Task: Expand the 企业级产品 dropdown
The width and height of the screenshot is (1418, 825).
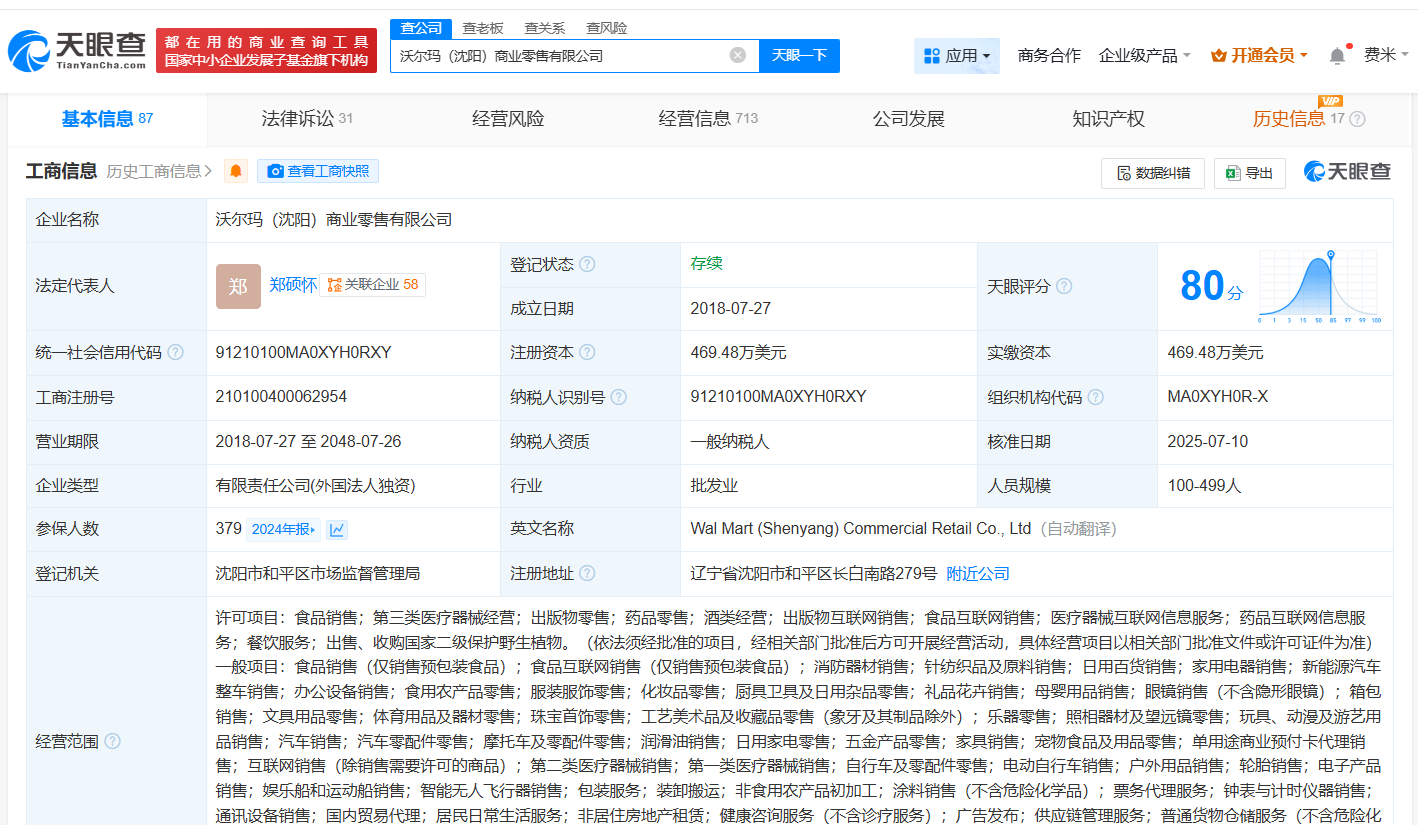Action: point(1144,56)
